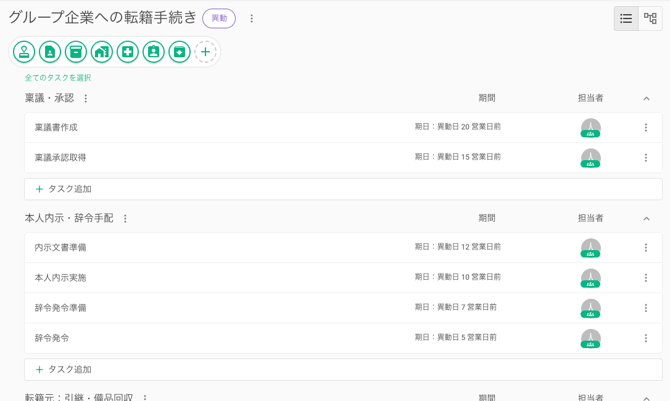Viewport: 670px width, 401px height.
Task: Switch to list view
Action: coord(626,18)
